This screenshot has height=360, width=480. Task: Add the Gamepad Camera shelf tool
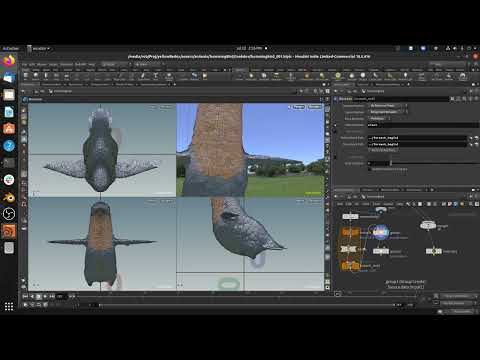click(x=462, y=76)
